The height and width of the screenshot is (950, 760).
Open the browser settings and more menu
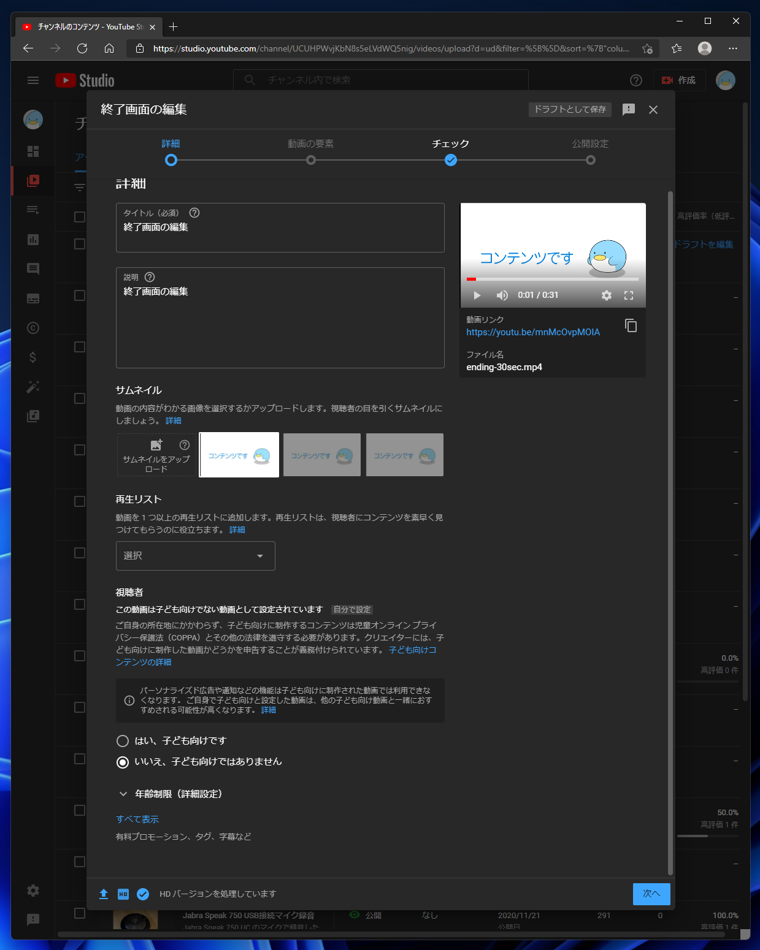pos(733,48)
